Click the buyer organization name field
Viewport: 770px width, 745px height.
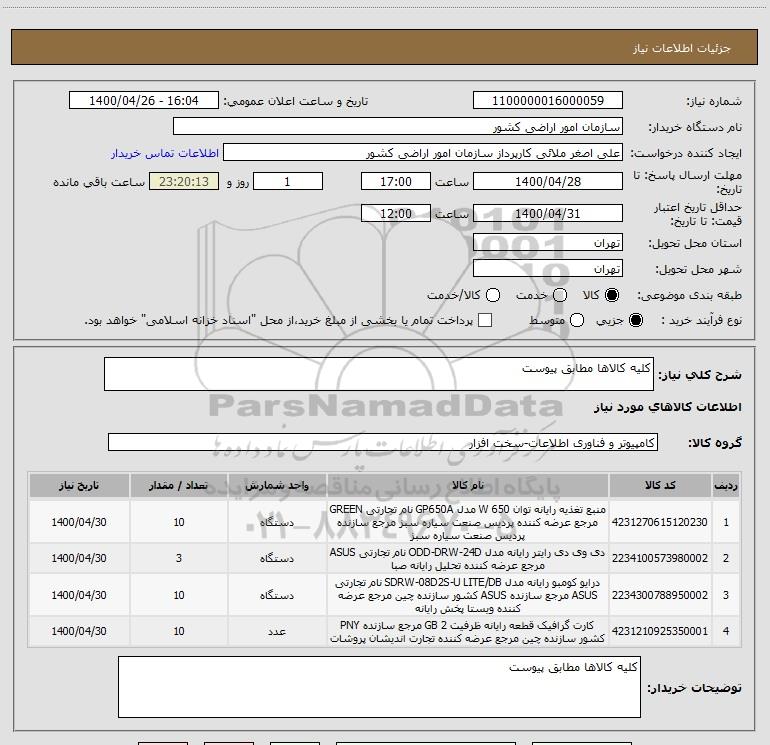398,126
